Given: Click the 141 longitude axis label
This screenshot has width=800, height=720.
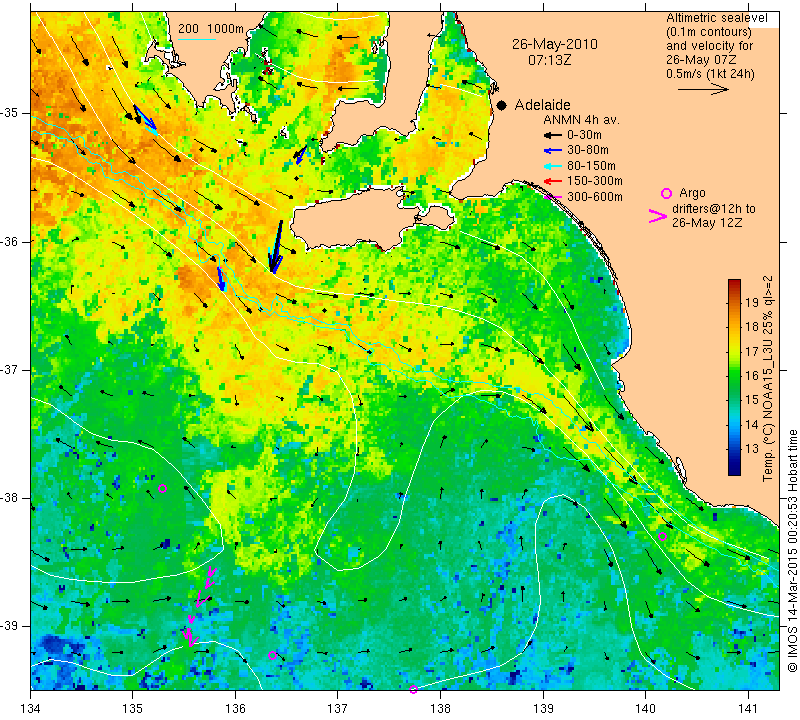Looking at the screenshot, I should pos(748,708).
